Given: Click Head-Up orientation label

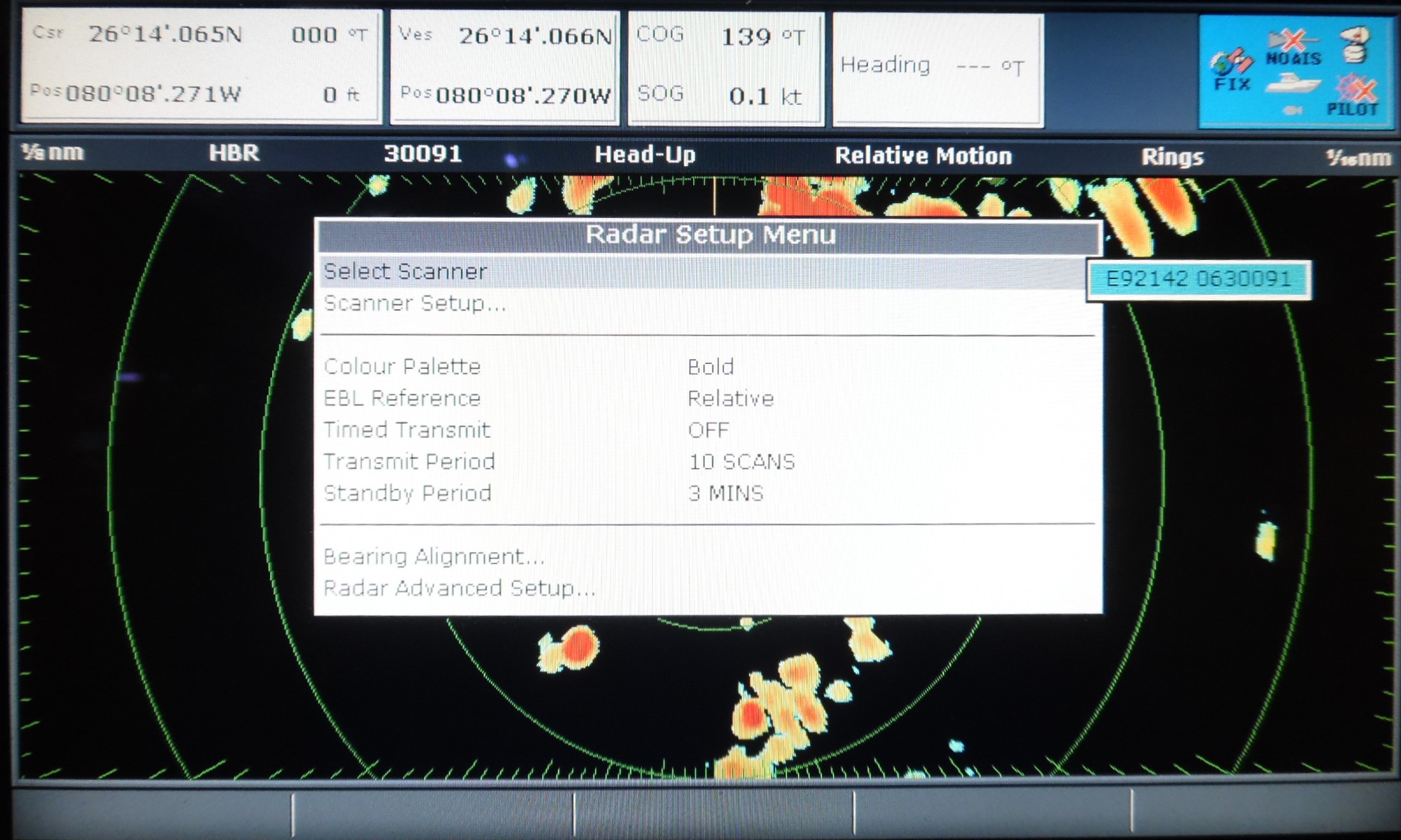Looking at the screenshot, I should (x=645, y=155).
